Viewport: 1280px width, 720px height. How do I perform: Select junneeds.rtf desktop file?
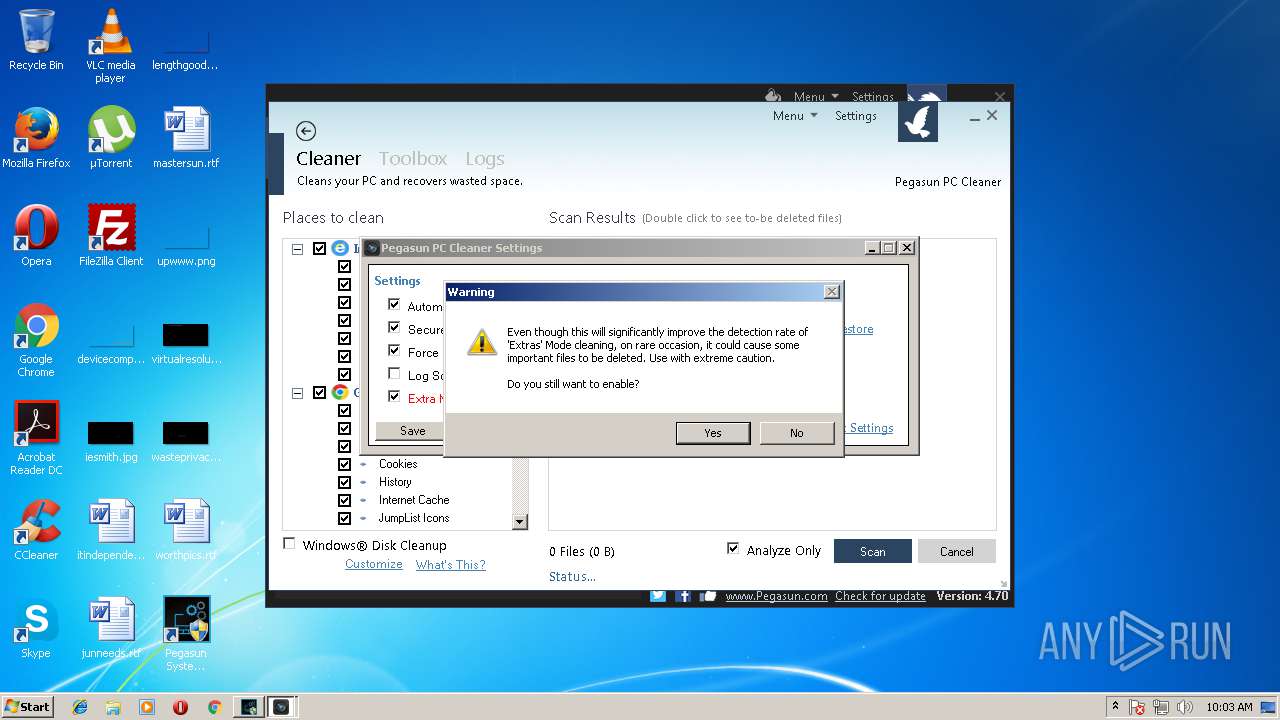point(111,628)
